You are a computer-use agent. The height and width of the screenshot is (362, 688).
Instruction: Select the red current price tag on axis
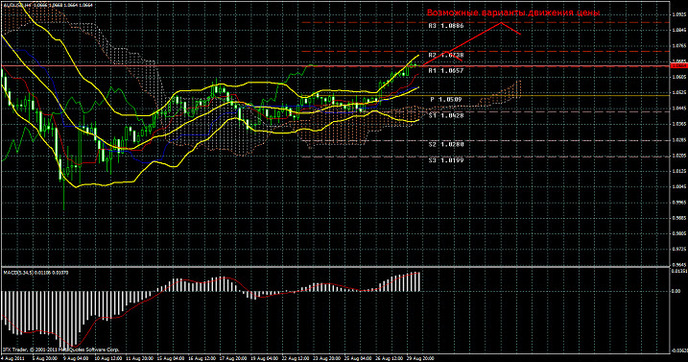(679, 65)
